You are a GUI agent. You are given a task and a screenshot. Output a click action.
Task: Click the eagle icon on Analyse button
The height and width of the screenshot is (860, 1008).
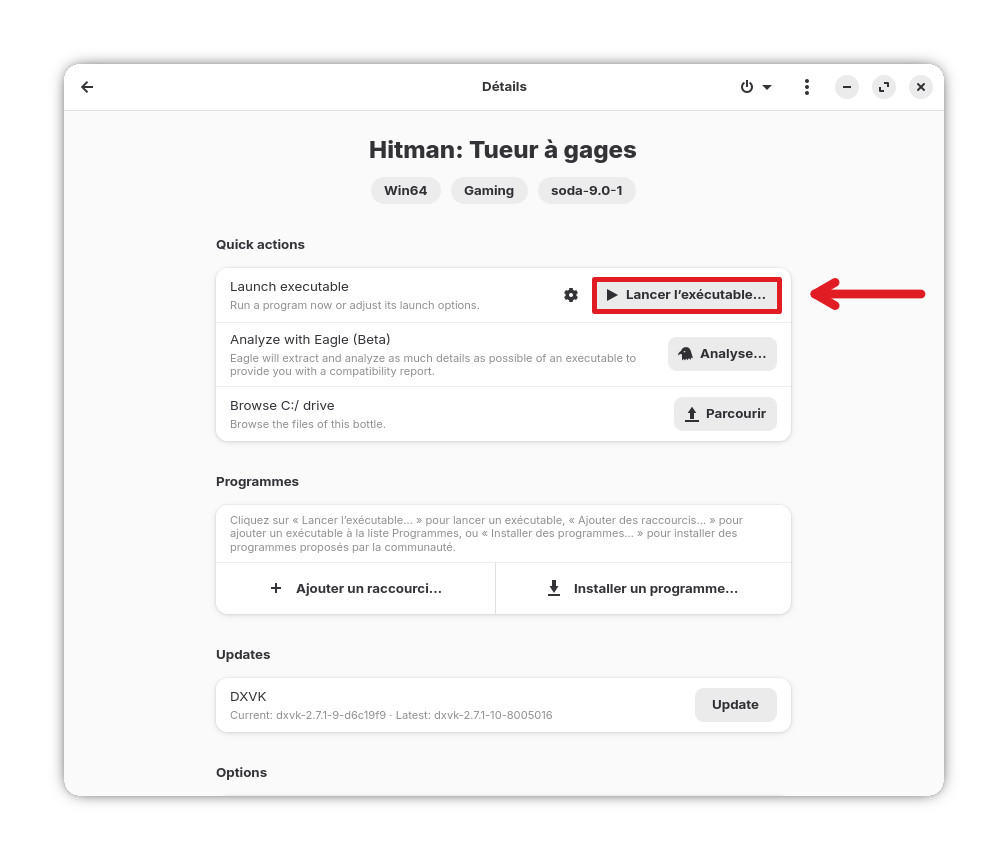(686, 354)
